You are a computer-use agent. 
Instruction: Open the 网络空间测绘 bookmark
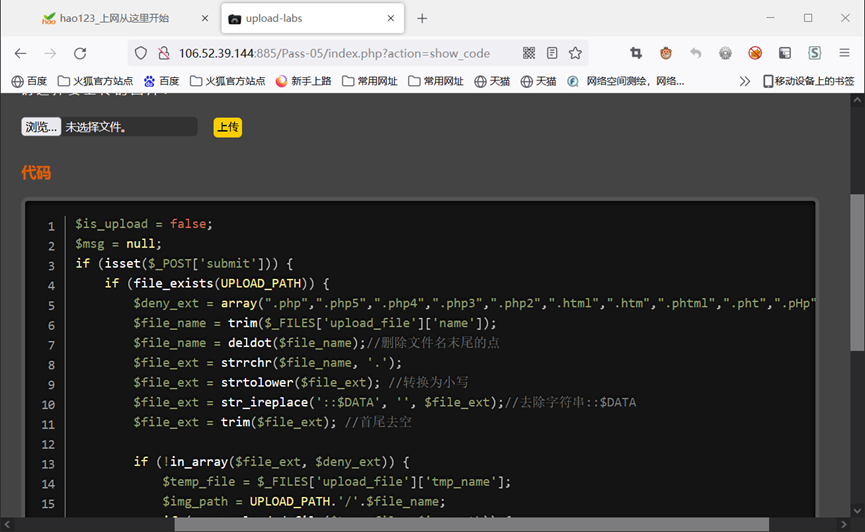click(626, 81)
